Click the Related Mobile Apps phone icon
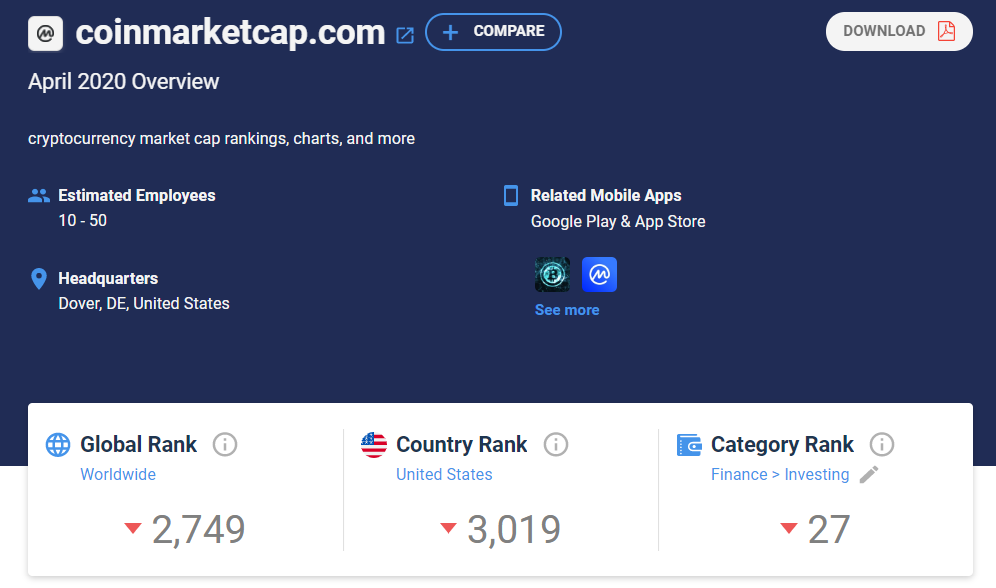 pos(511,195)
